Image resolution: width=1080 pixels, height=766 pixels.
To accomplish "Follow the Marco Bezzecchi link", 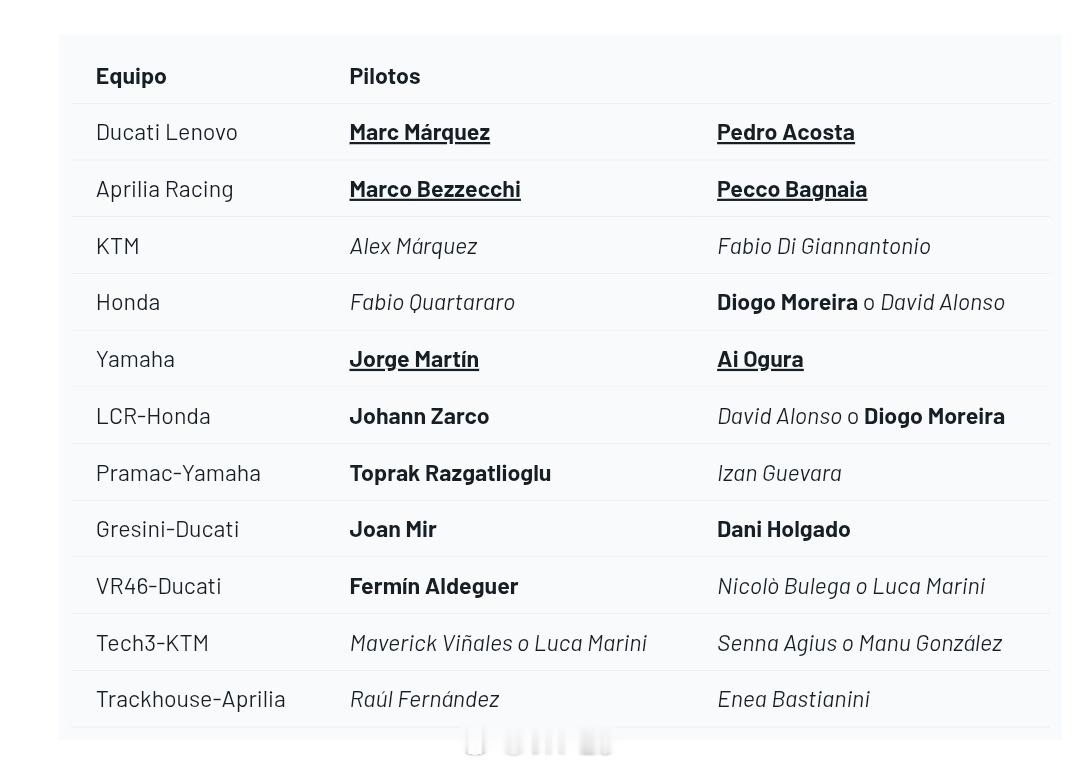I will click(435, 189).
